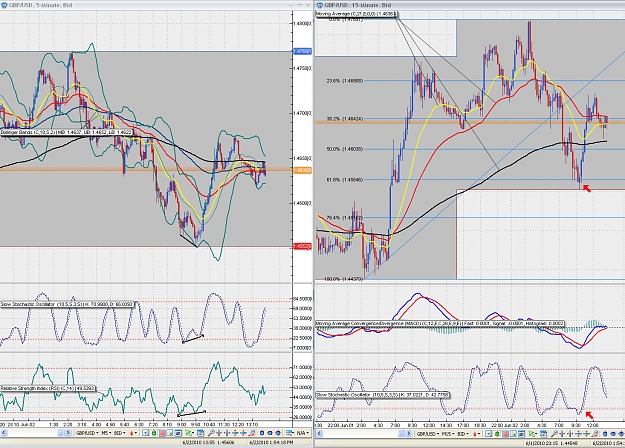
Task: Click the 100.0% Fibonacci level label
Action: 343,279
